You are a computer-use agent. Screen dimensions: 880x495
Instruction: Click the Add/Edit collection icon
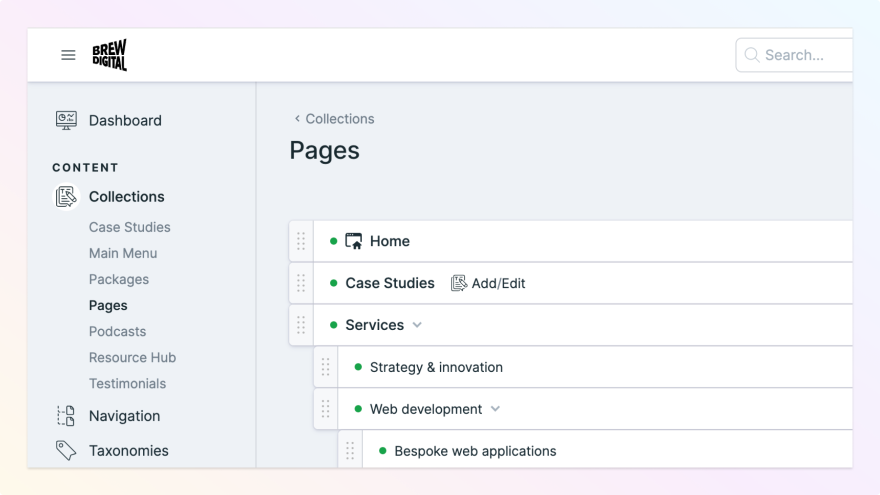pyautogui.click(x=459, y=283)
